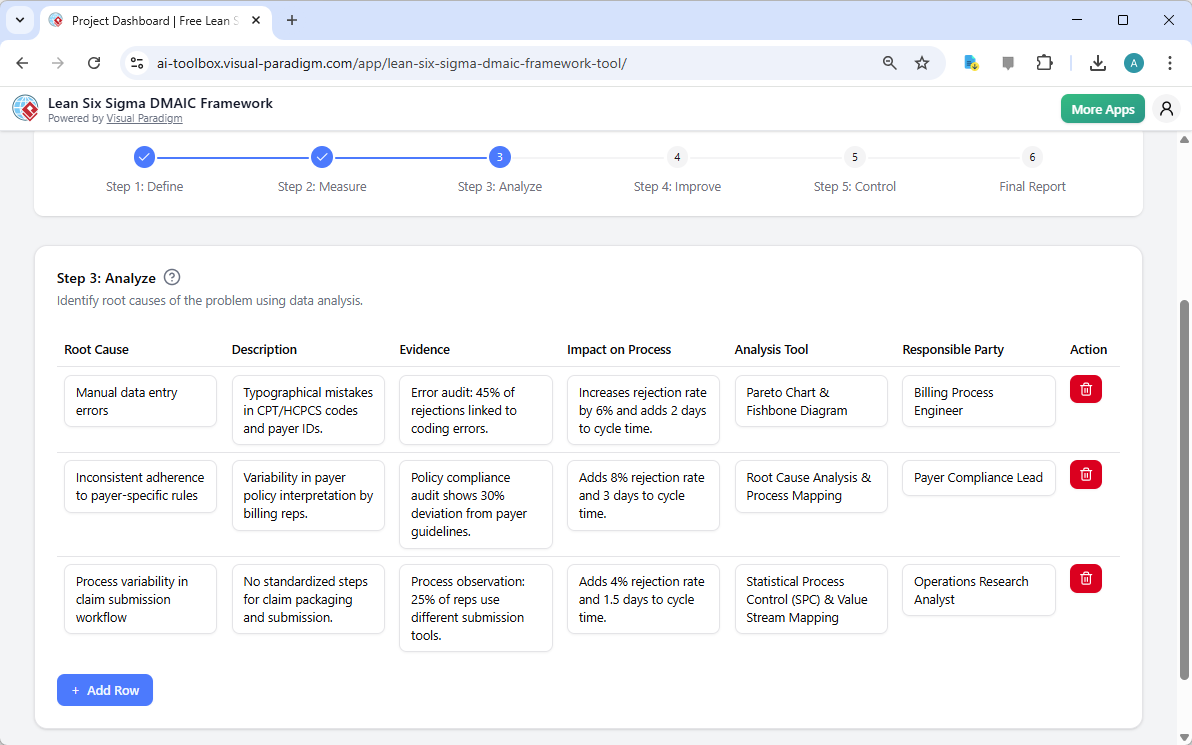The height and width of the screenshot is (745, 1192).
Task: Delete the Process variability row
Action: tap(1085, 578)
